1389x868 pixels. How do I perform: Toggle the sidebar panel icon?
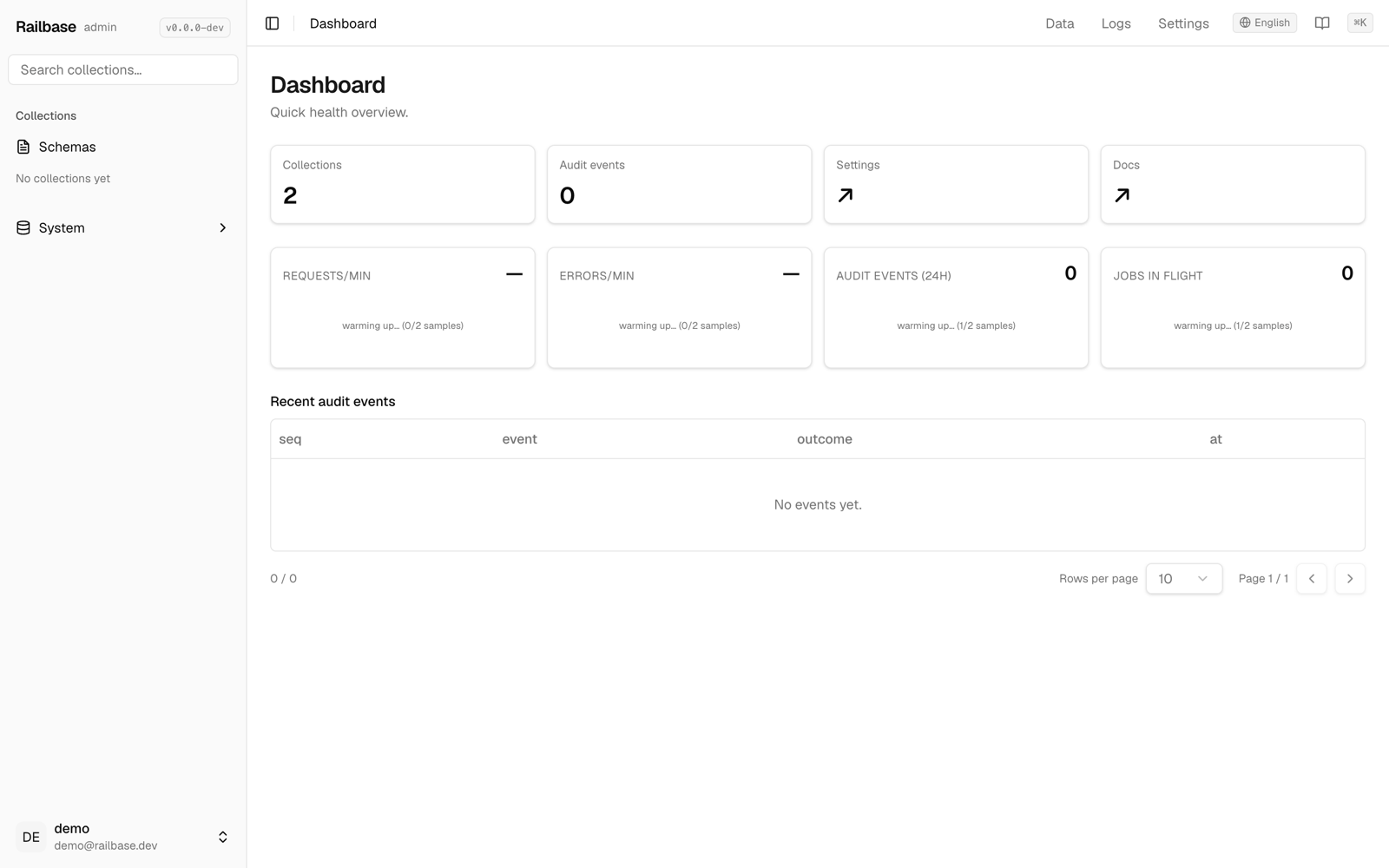(x=272, y=23)
